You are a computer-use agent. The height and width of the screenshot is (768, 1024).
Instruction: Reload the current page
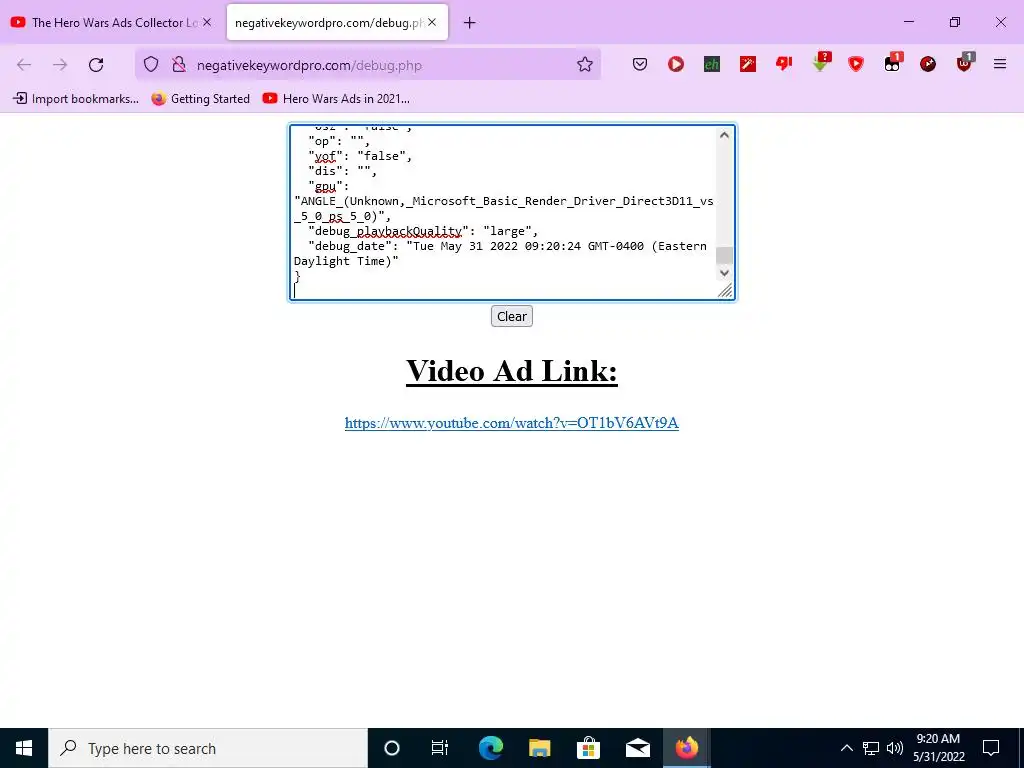coord(96,65)
